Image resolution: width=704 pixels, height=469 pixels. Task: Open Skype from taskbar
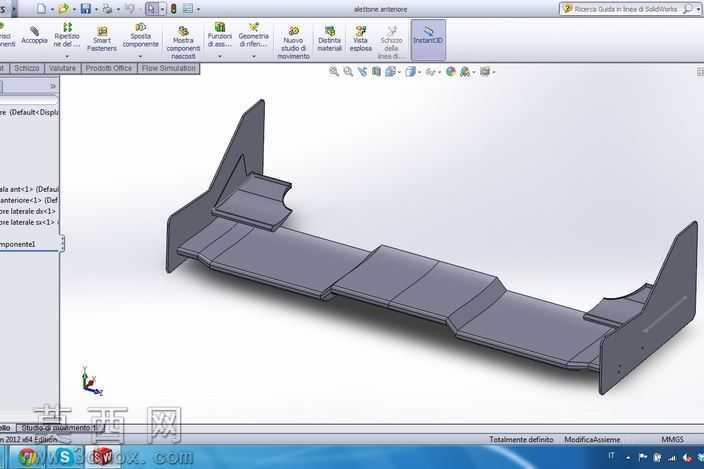pyautogui.click(x=65, y=457)
